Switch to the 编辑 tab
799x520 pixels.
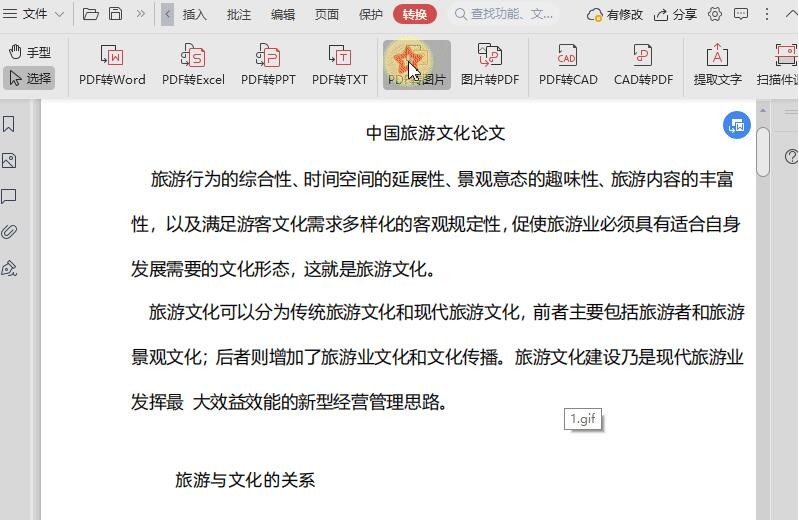[x=283, y=14]
